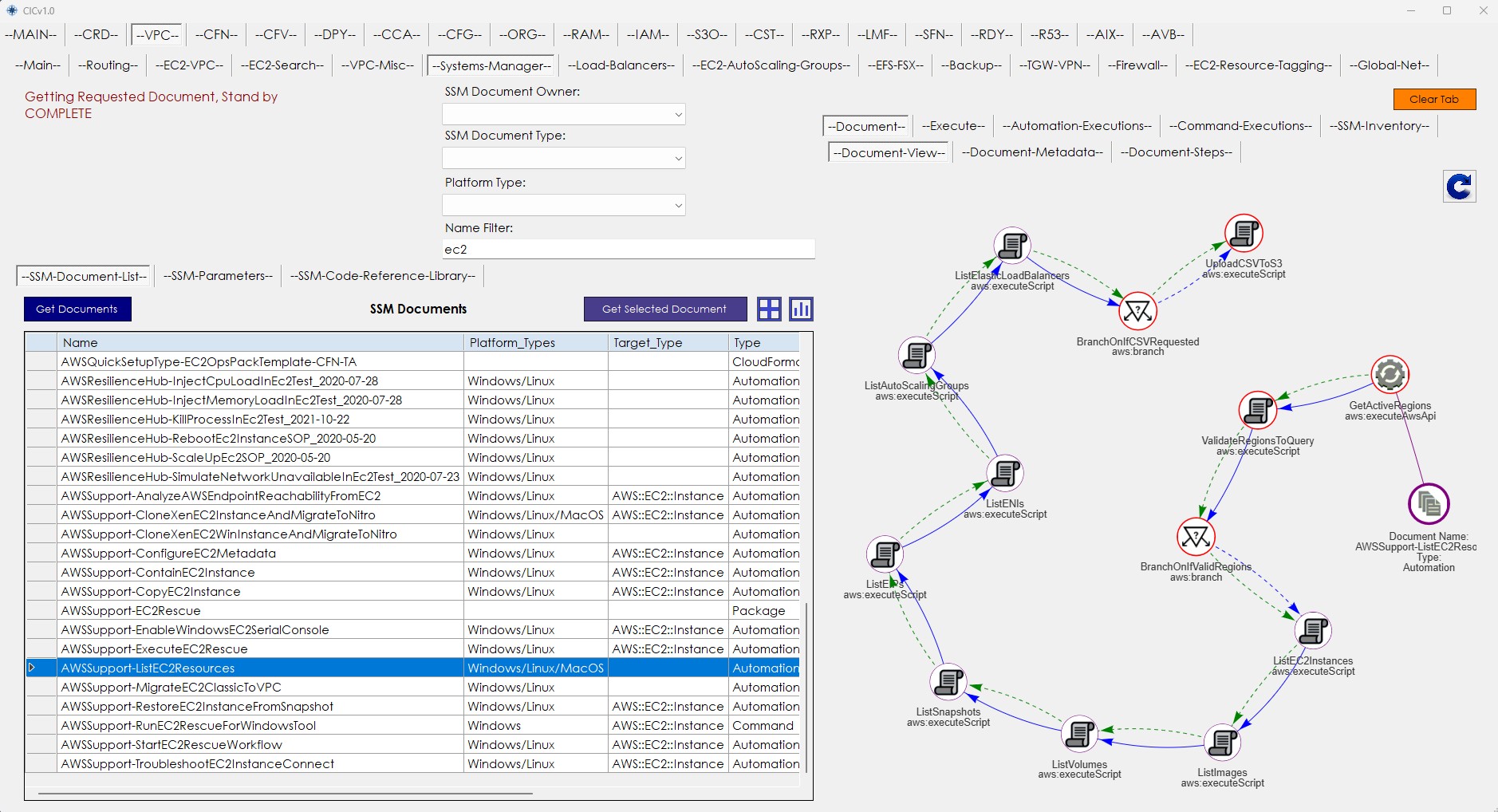1498x812 pixels.
Task: Click the Get Selected Document button
Action: tap(664, 309)
